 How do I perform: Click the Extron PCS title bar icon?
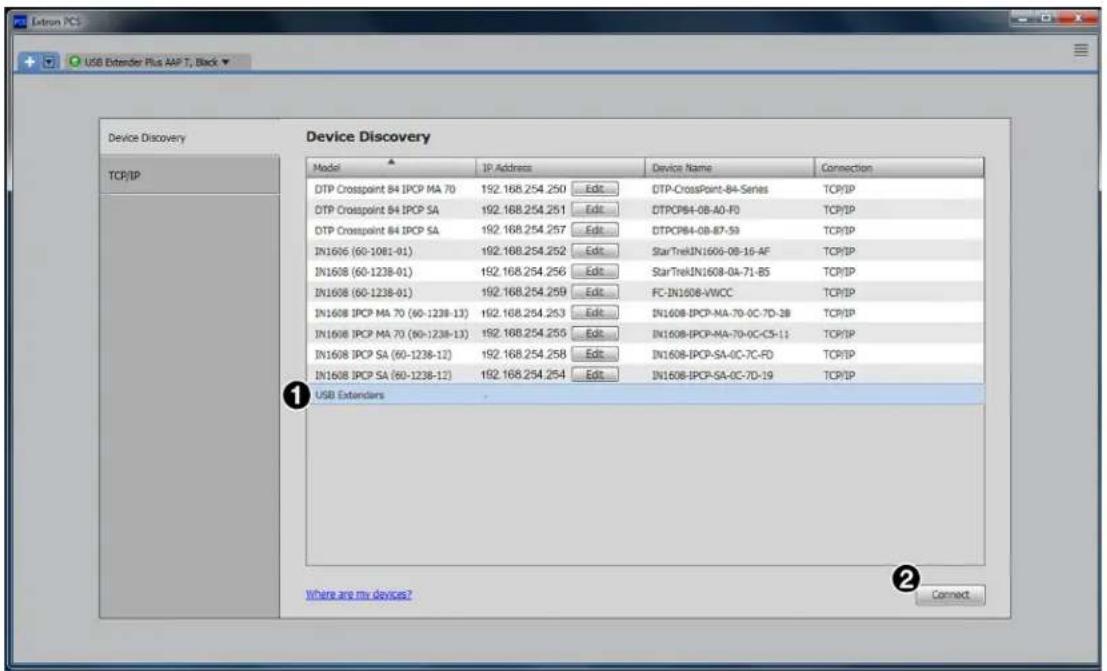click(x=20, y=21)
